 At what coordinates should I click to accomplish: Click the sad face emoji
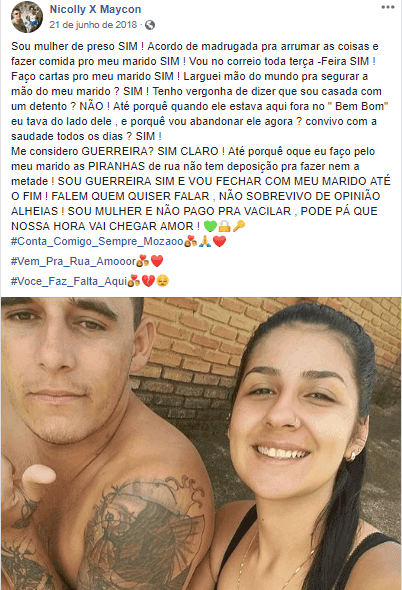[163, 281]
